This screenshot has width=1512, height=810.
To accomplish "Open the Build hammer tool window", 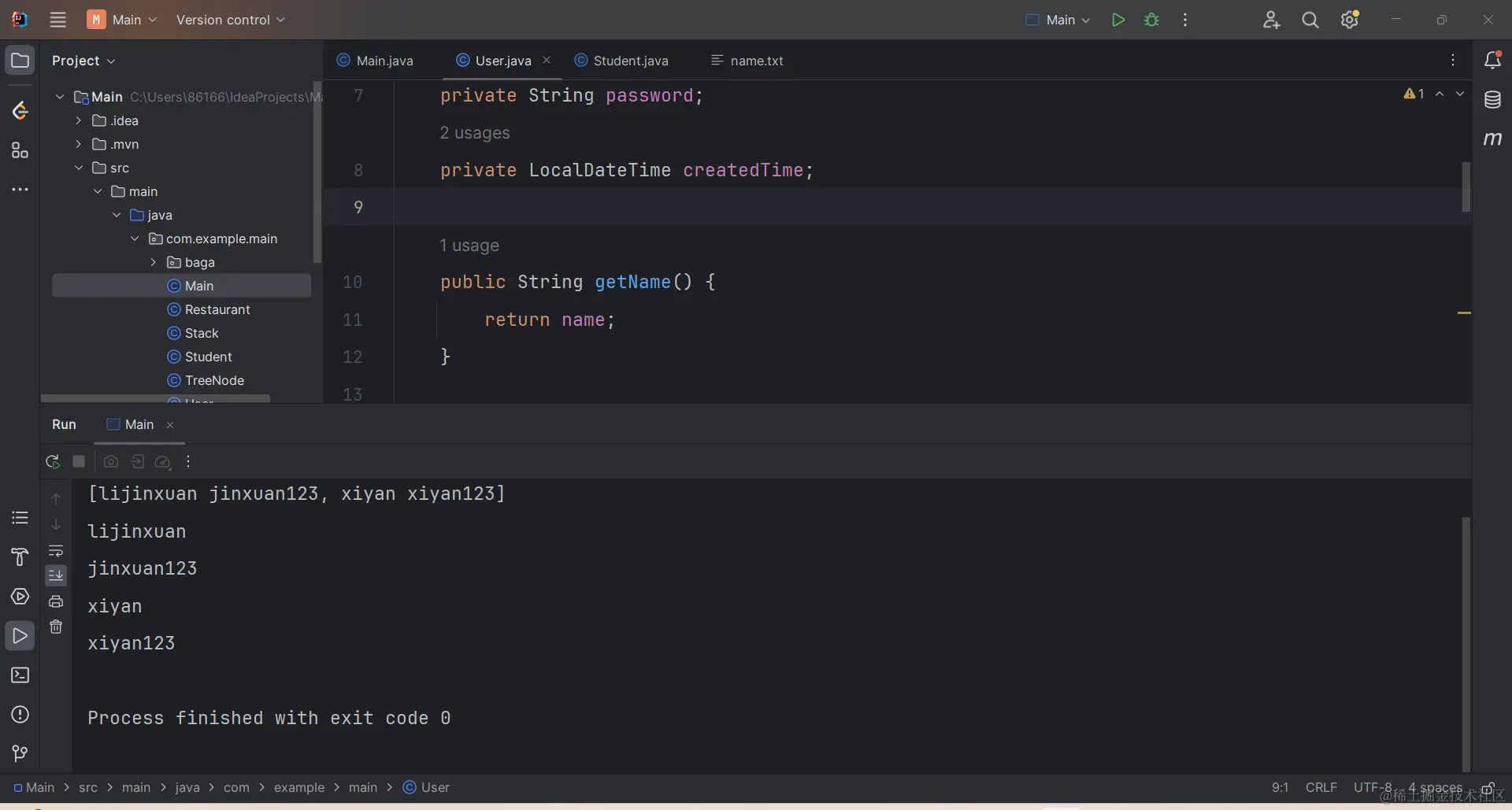I will click(20, 557).
